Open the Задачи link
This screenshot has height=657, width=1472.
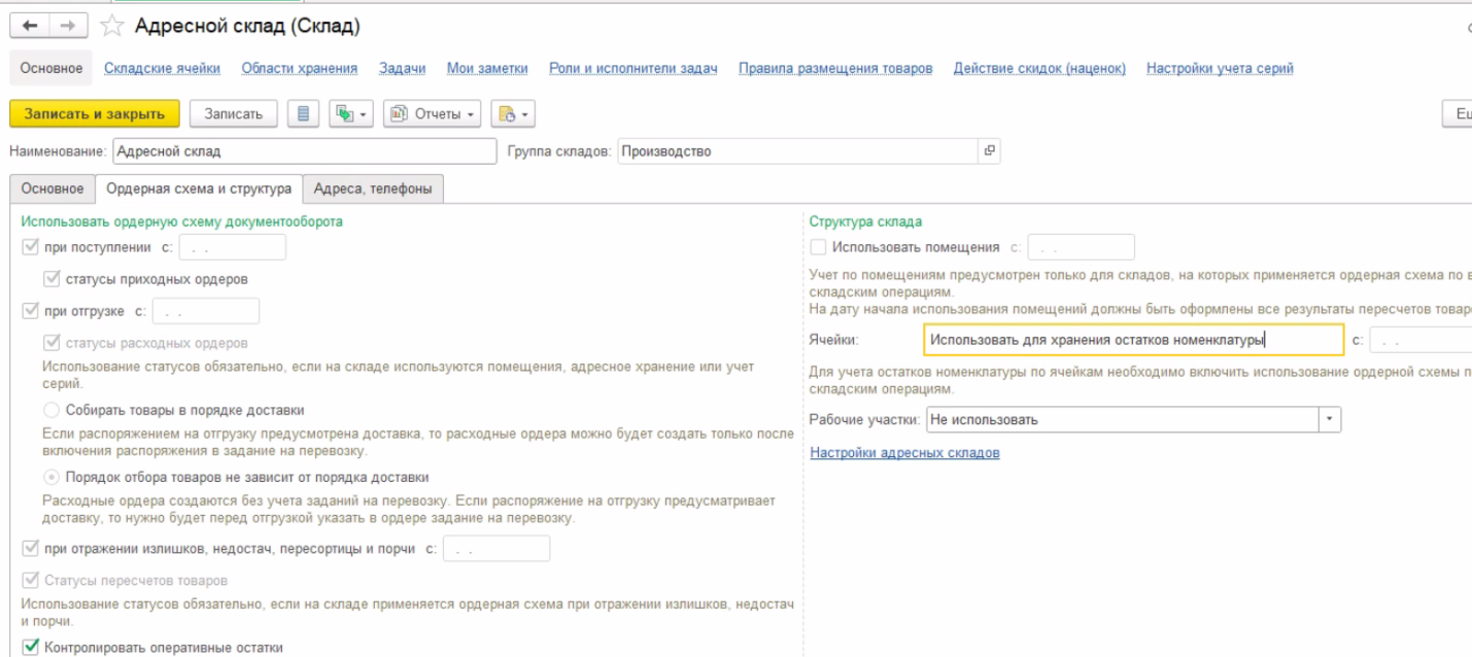point(402,68)
